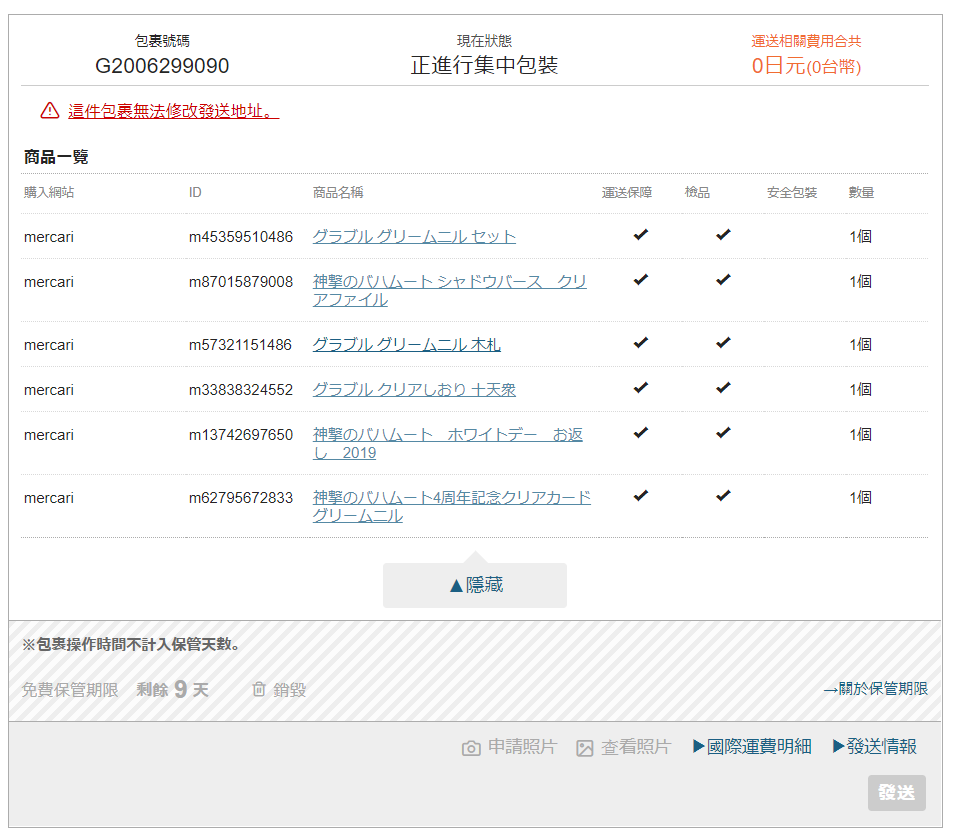
Task: Collapse the item list with ▲隱藏
Action: pos(475,585)
